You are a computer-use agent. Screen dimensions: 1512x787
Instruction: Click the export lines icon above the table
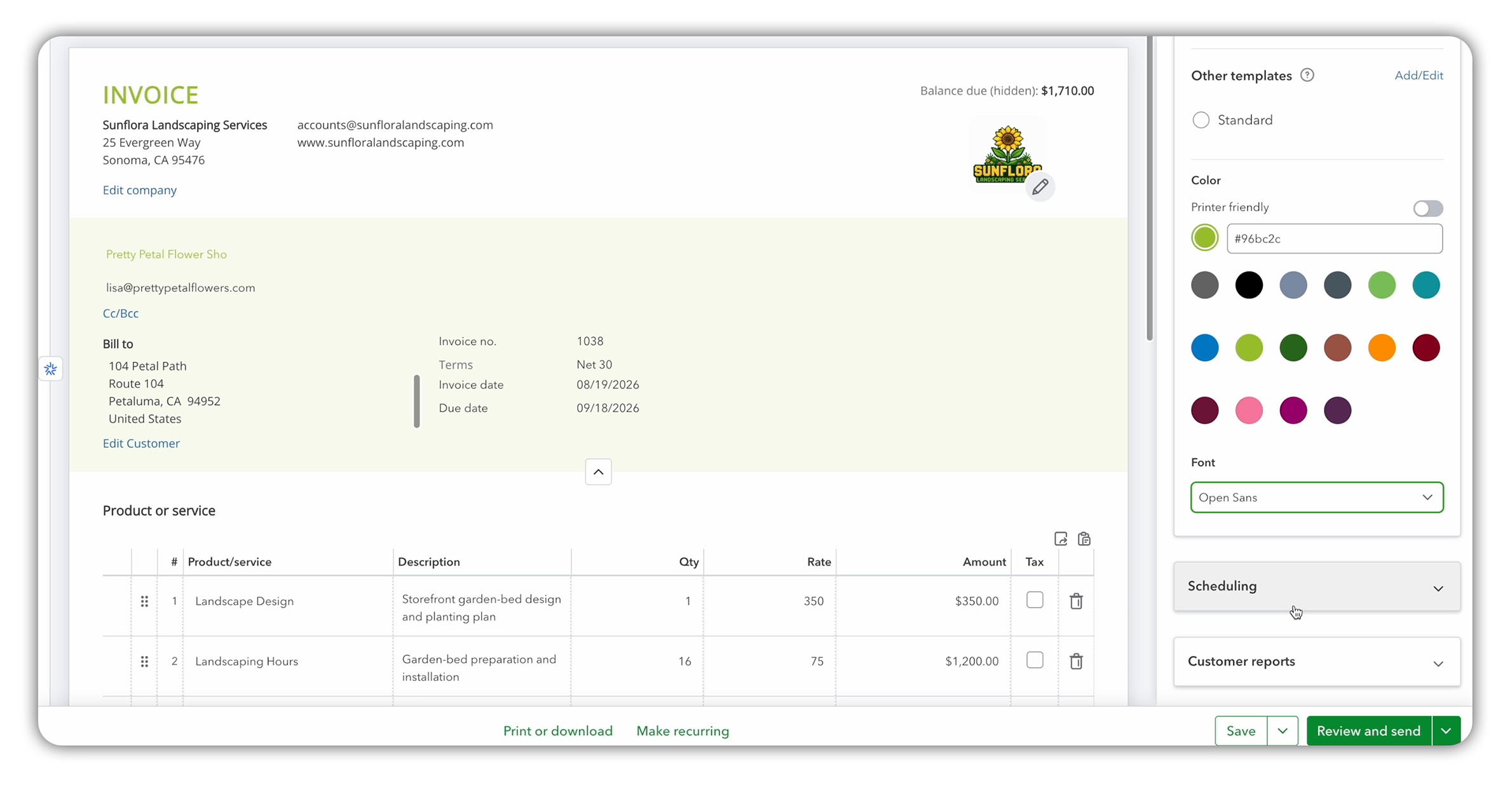[x=1061, y=539]
